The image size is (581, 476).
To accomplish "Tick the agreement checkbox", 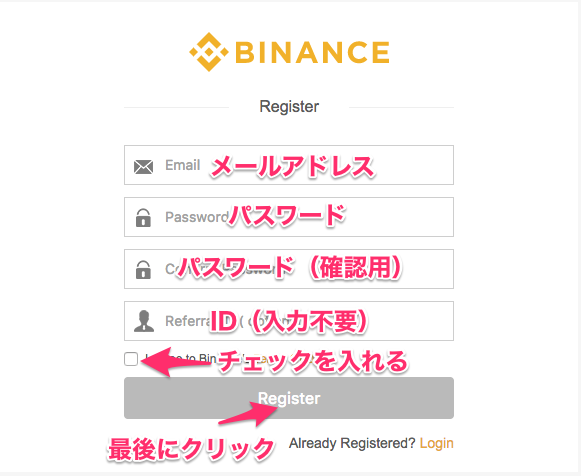I will (131, 359).
